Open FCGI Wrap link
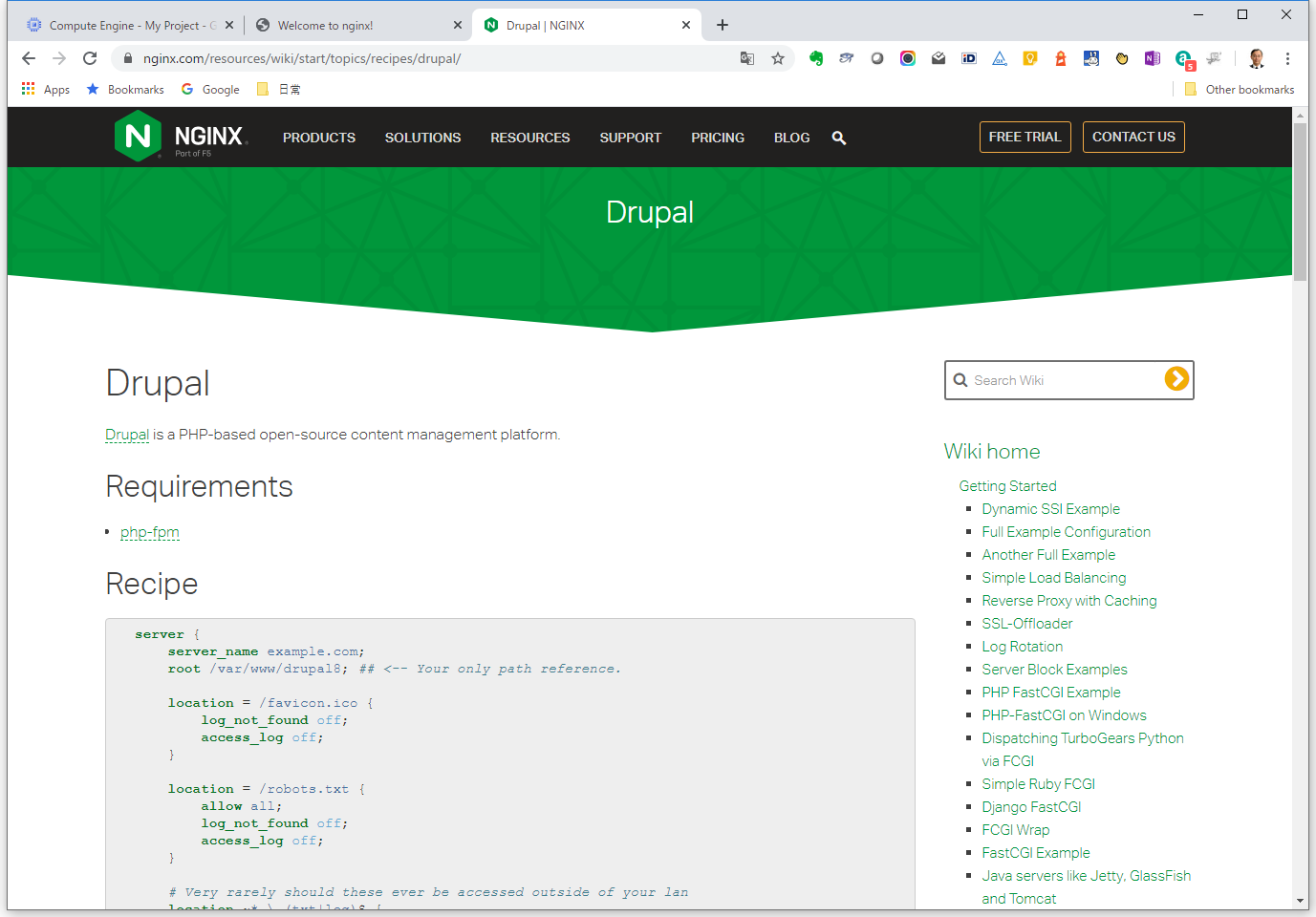This screenshot has width=1316, height=917. [x=1015, y=830]
